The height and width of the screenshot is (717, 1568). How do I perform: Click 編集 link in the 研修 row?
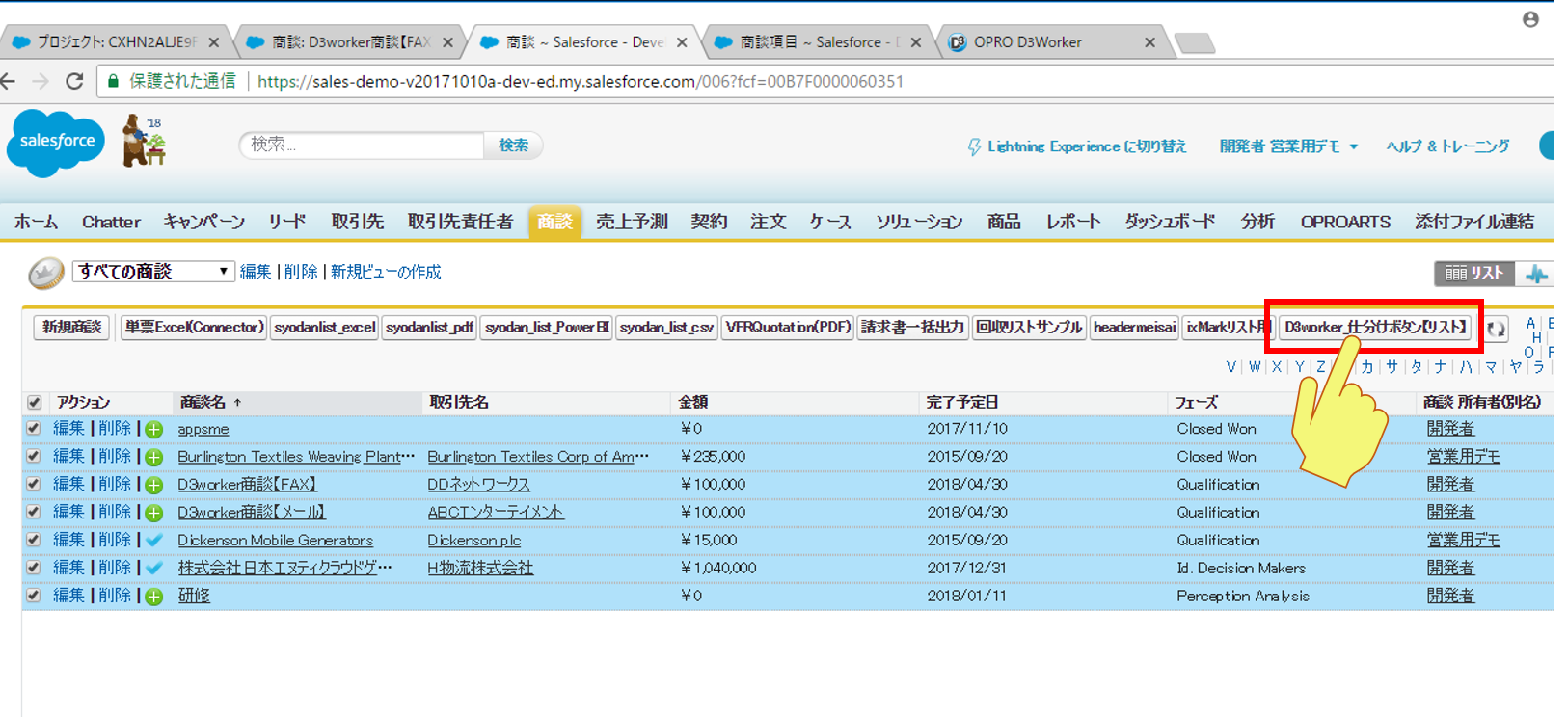(x=68, y=597)
